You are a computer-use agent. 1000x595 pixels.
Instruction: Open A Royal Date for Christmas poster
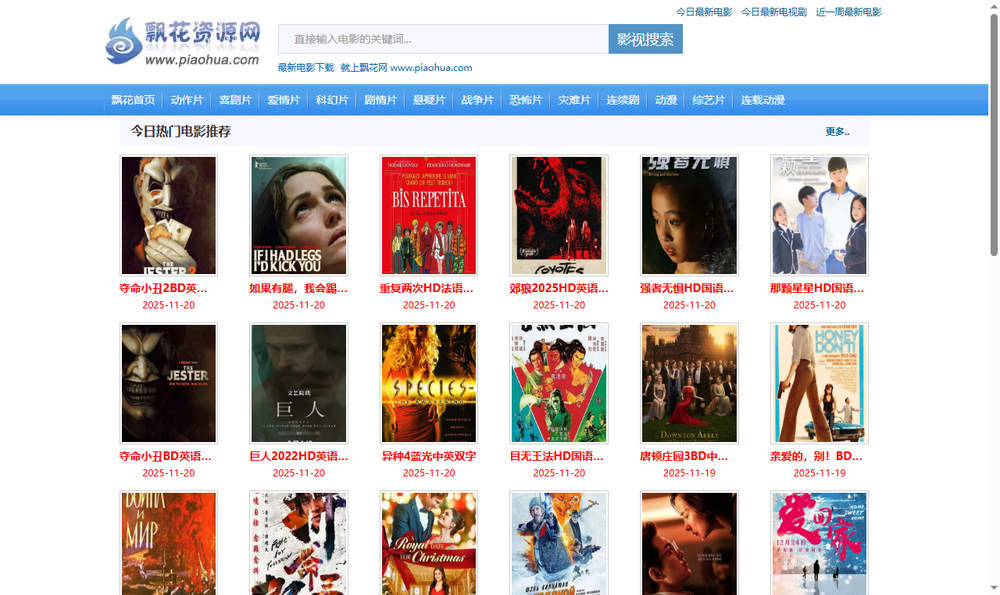click(429, 543)
